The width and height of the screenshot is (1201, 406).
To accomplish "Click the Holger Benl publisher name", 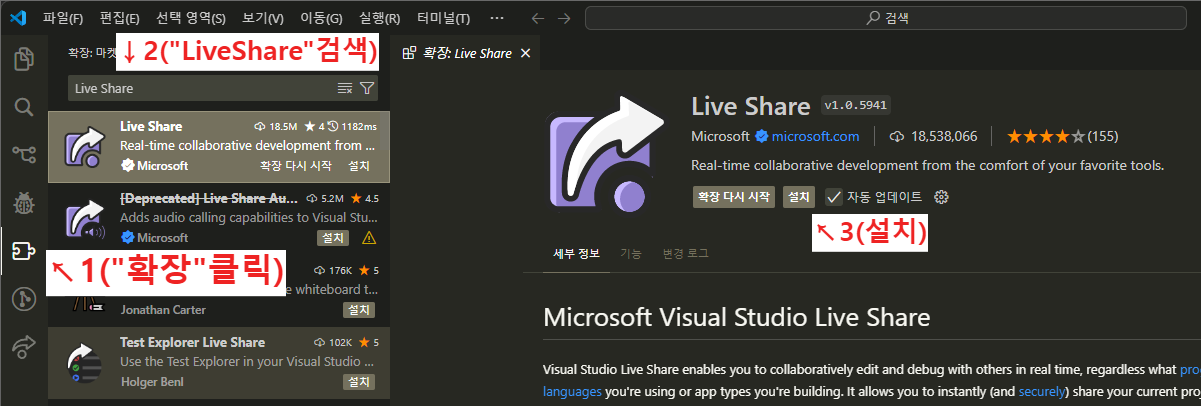I will coord(152,382).
